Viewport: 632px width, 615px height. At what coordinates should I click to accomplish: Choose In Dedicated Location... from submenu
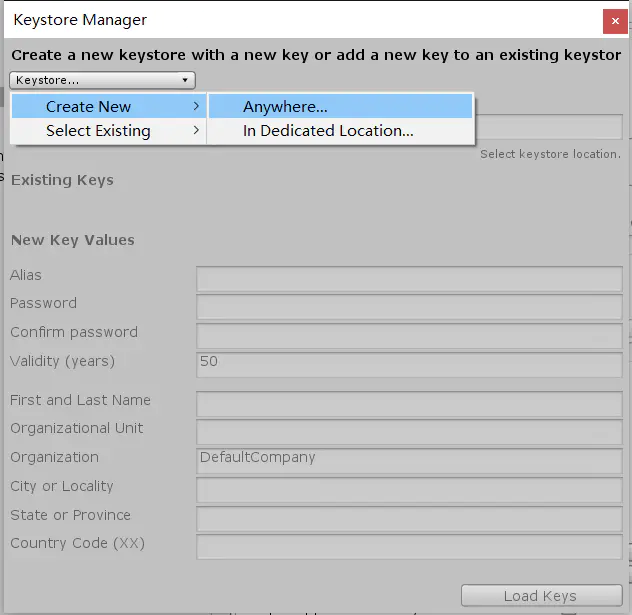click(340, 131)
